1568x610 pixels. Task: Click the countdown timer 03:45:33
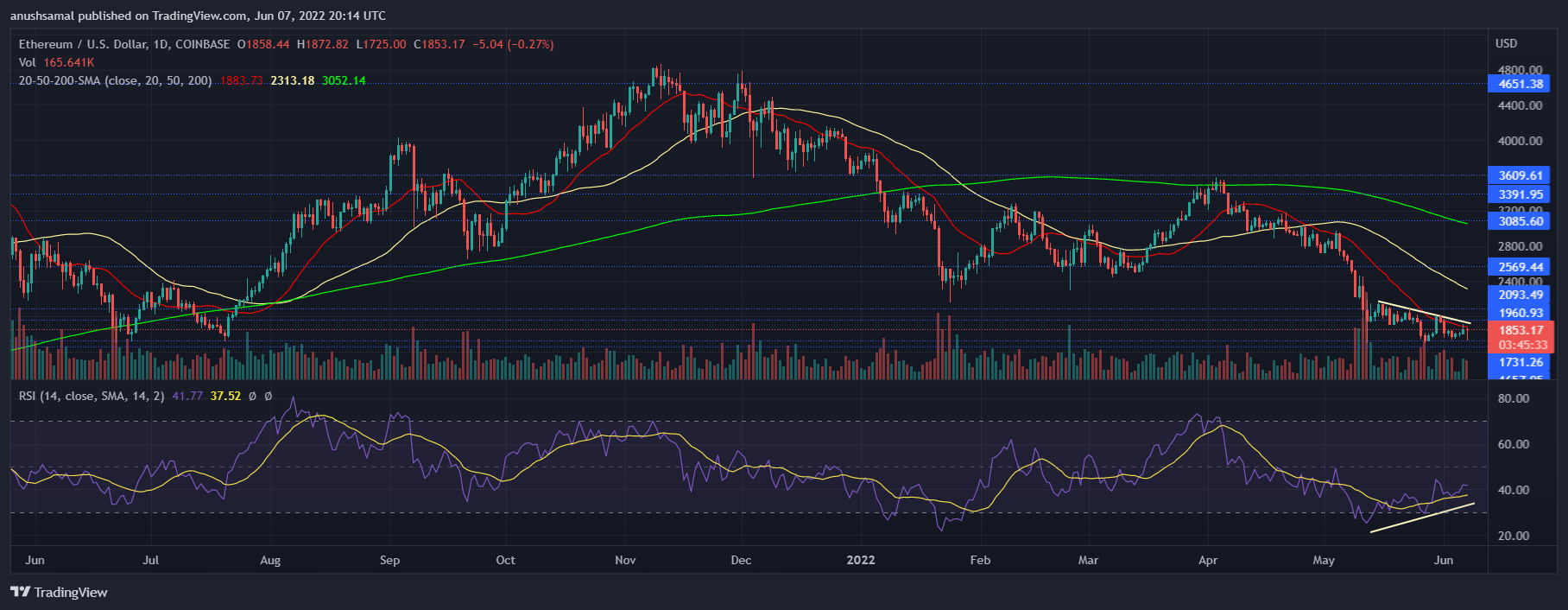[x=1523, y=345]
